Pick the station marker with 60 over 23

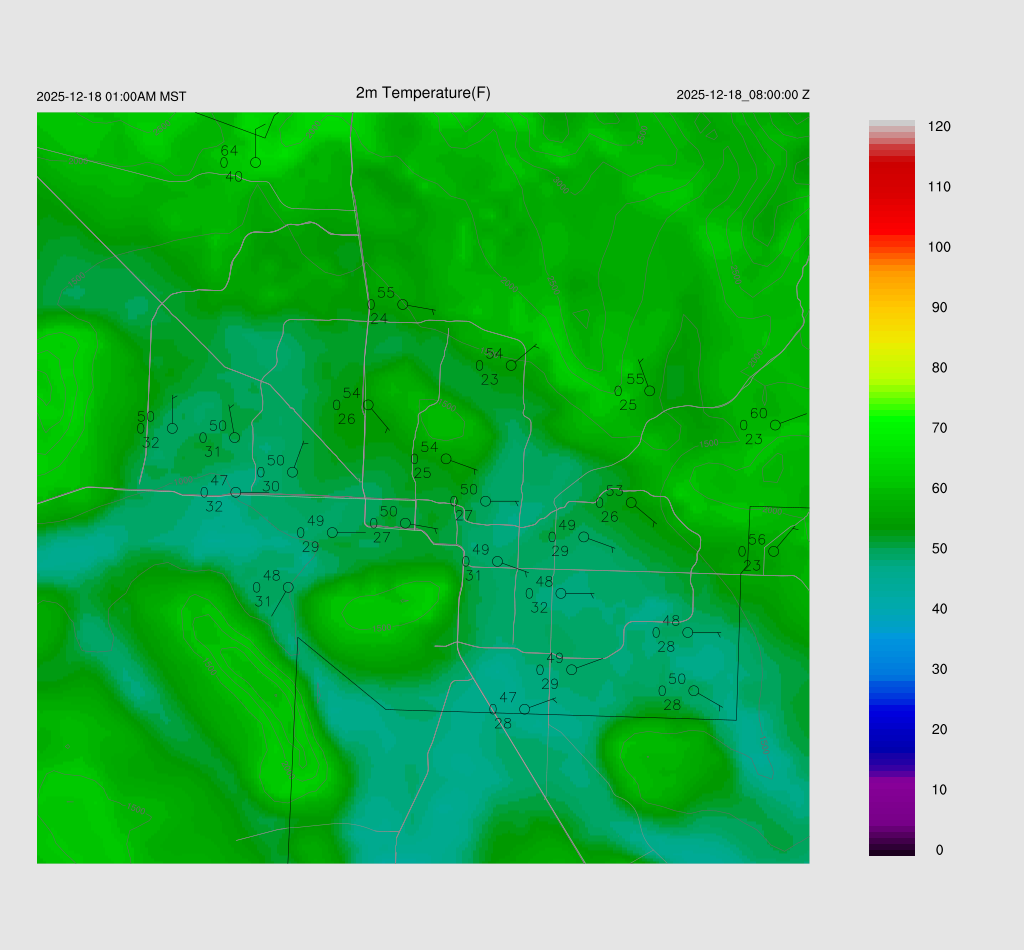[775, 425]
